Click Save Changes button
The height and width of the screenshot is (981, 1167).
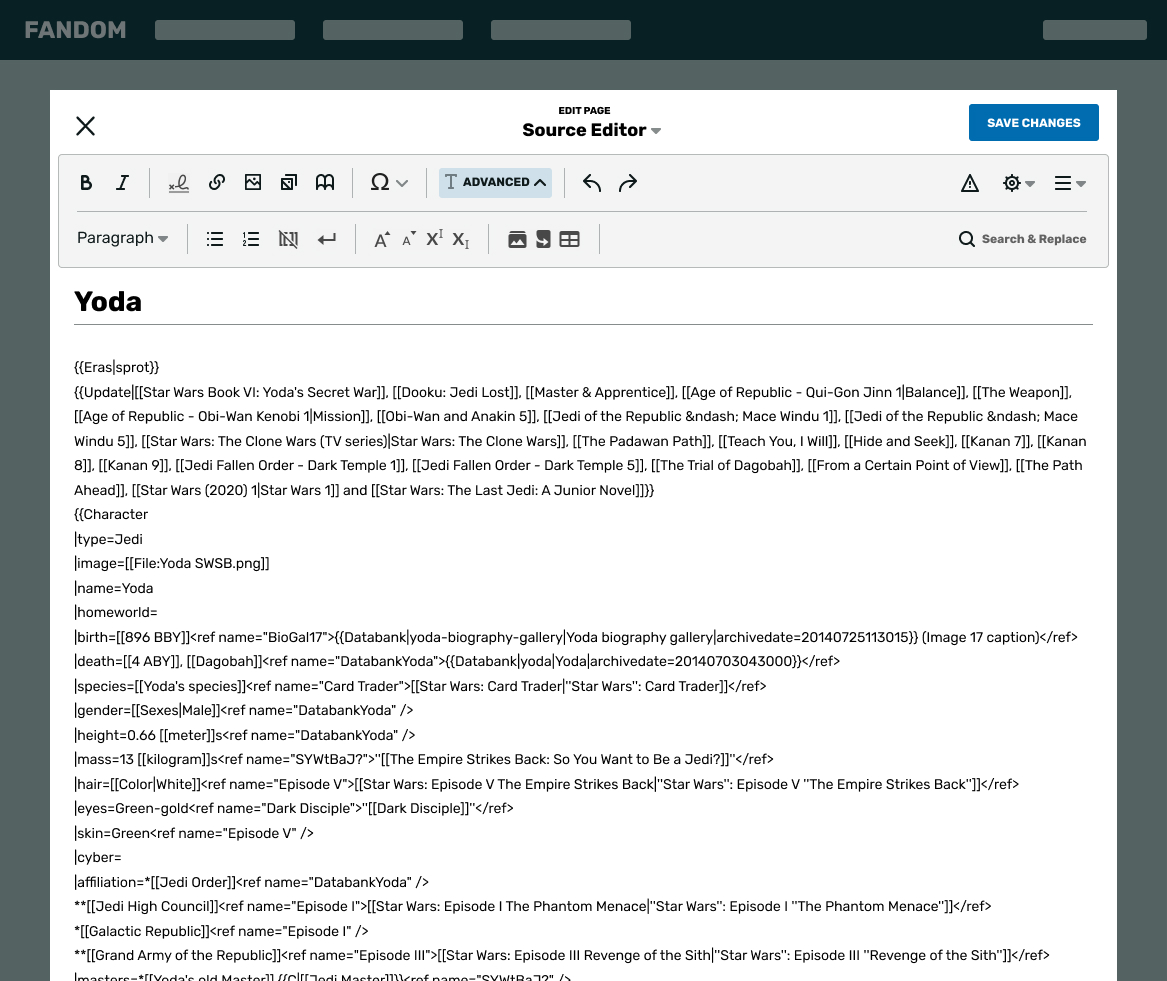[x=1033, y=123]
